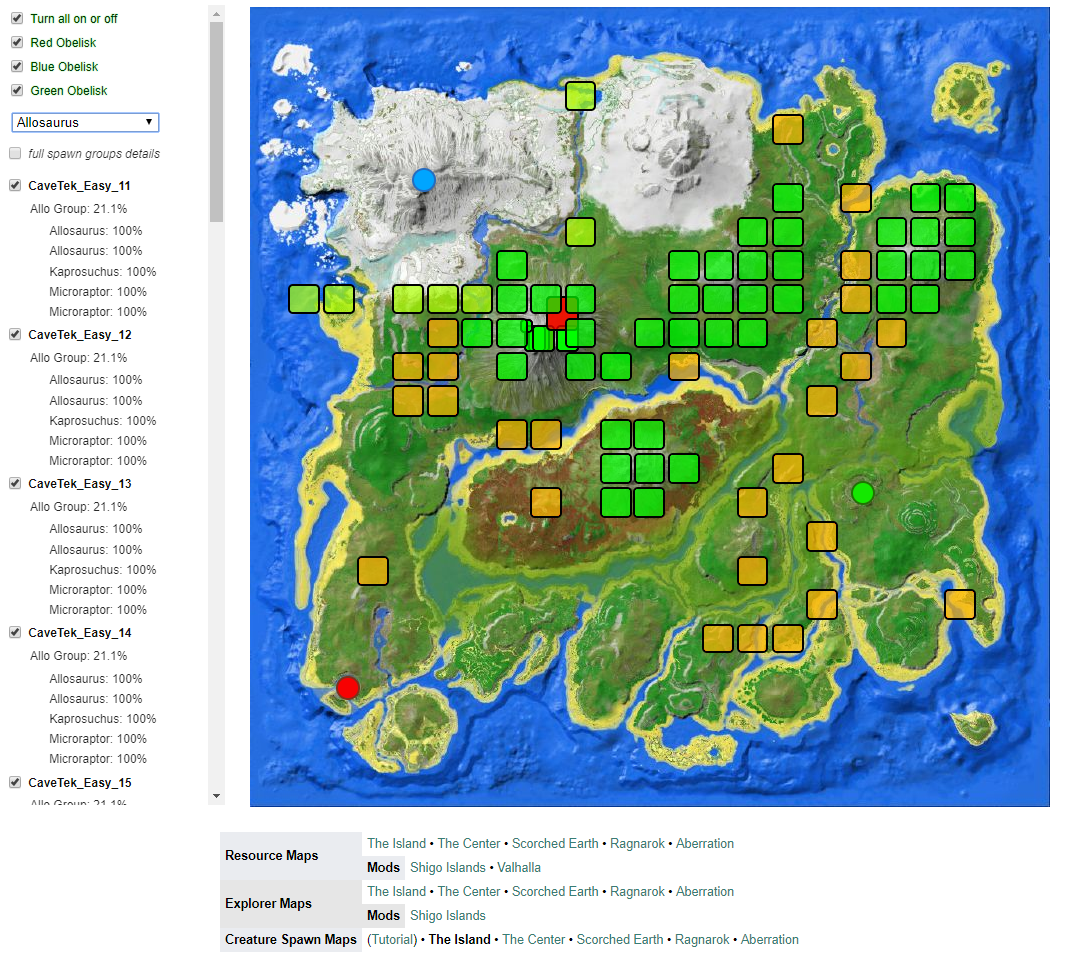The width and height of the screenshot is (1068, 967).
Task: Open Ragnarok resource map link
Action: coord(637,844)
